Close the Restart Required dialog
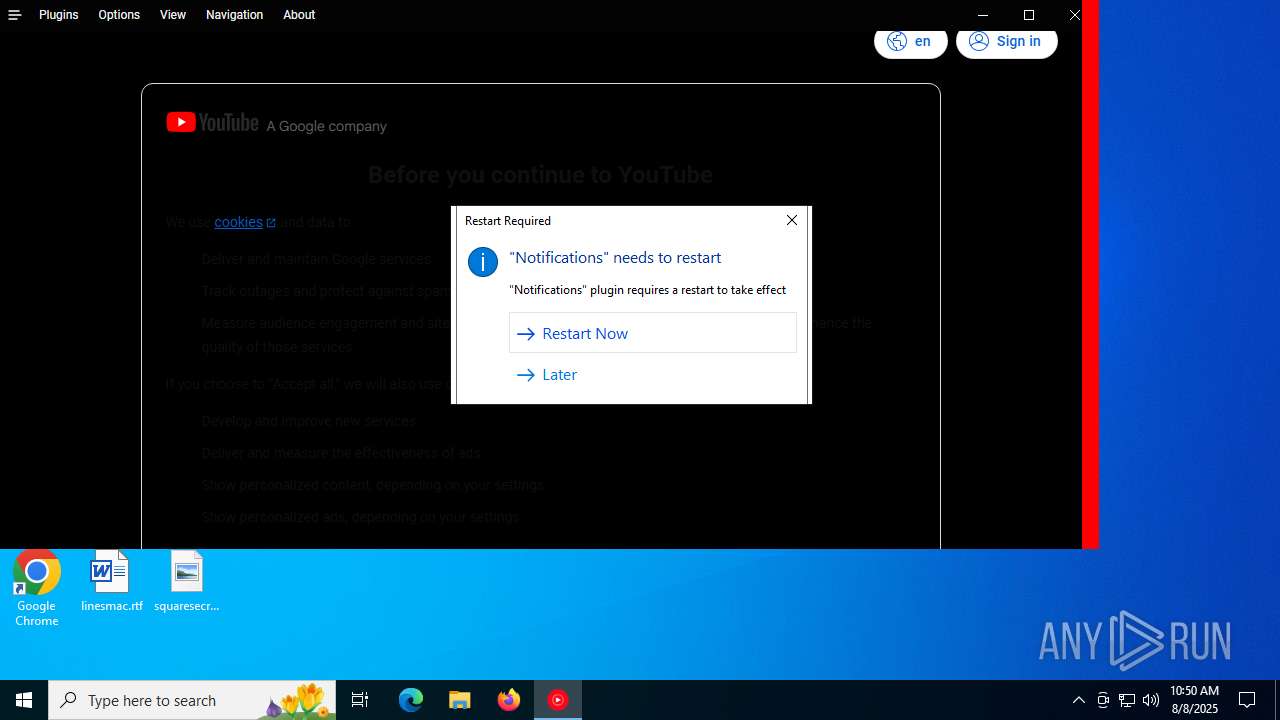 point(792,220)
